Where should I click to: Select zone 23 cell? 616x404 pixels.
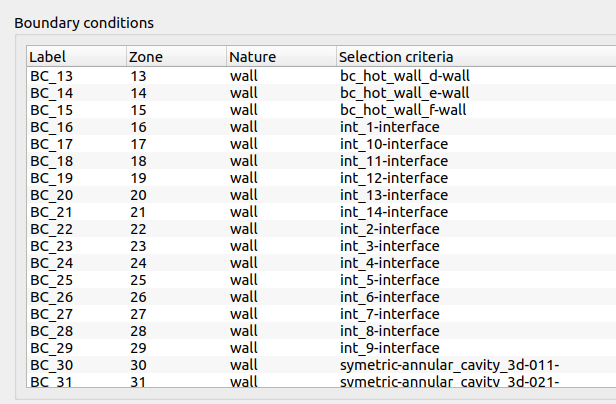[139, 246]
